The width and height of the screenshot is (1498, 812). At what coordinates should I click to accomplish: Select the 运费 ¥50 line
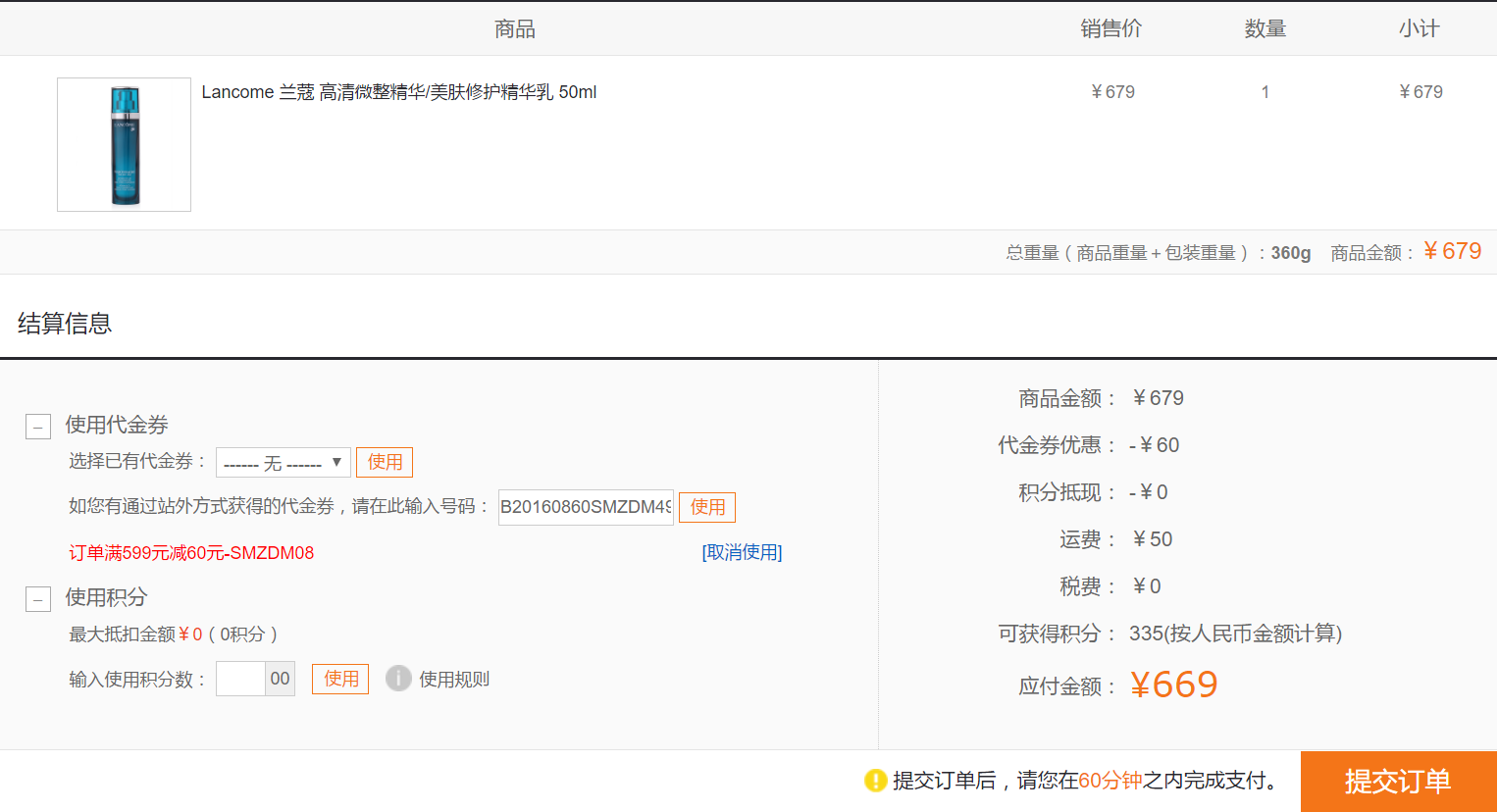(x=1116, y=539)
